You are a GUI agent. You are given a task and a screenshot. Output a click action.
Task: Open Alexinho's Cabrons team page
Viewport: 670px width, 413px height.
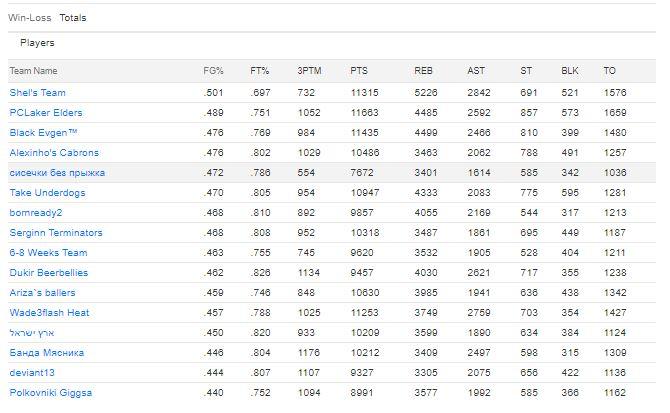pyautogui.click(x=54, y=153)
